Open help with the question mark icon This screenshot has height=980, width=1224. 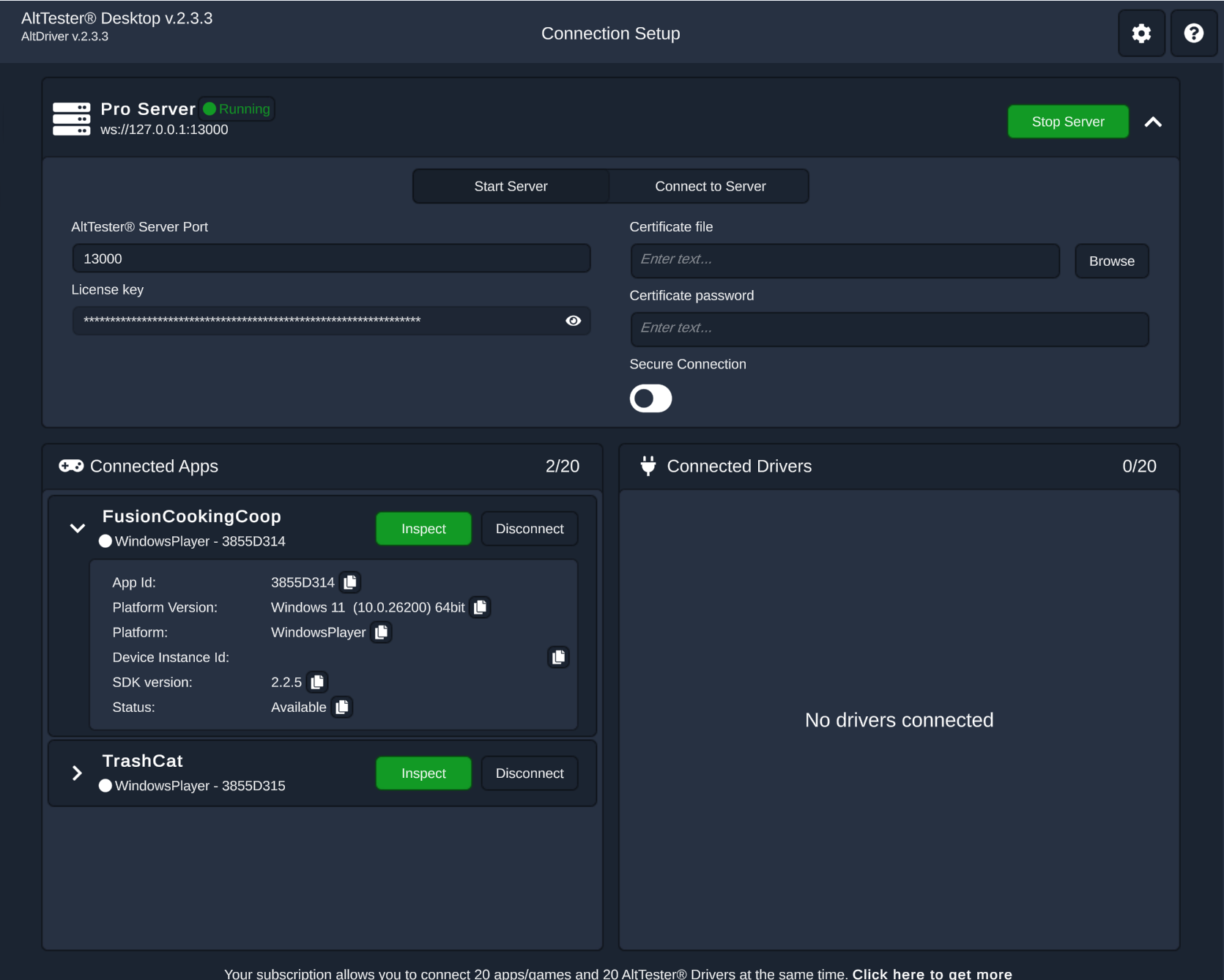(1193, 34)
